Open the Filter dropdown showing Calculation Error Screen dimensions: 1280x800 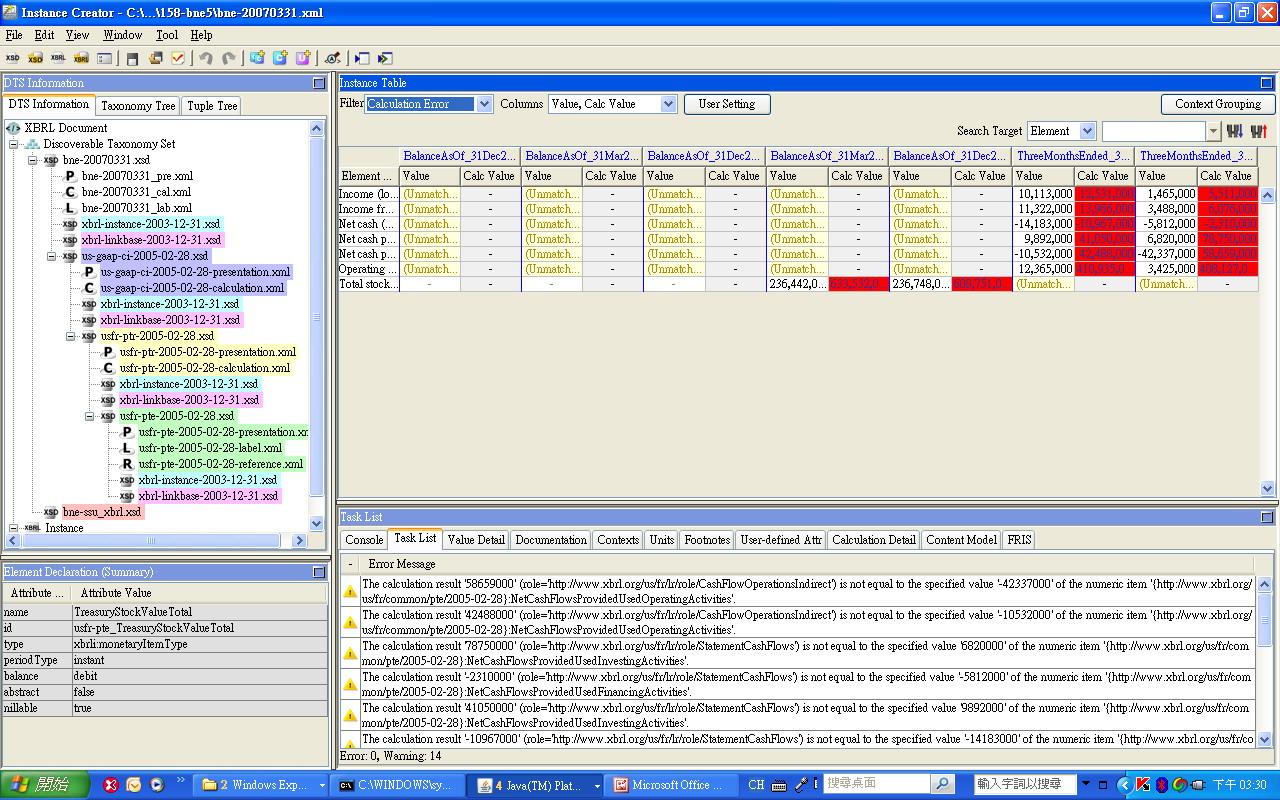[484, 104]
